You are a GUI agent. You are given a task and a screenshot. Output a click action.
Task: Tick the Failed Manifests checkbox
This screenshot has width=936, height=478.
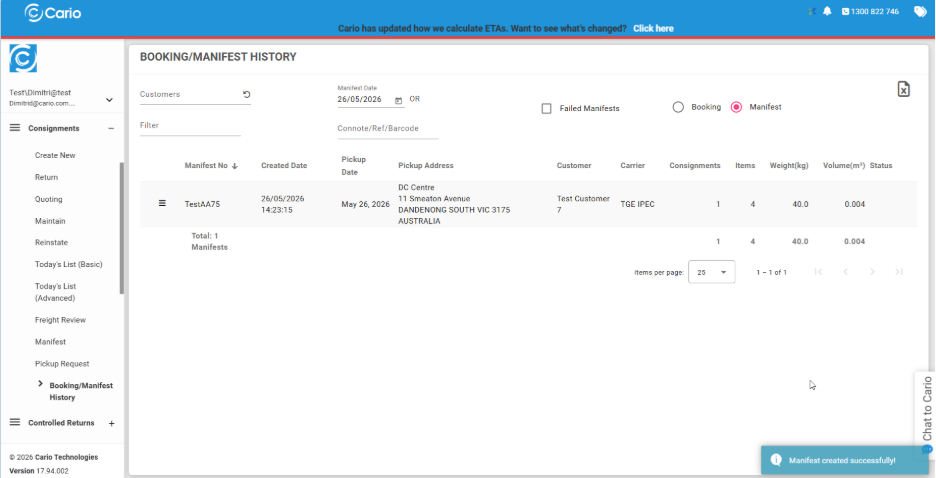(546, 109)
